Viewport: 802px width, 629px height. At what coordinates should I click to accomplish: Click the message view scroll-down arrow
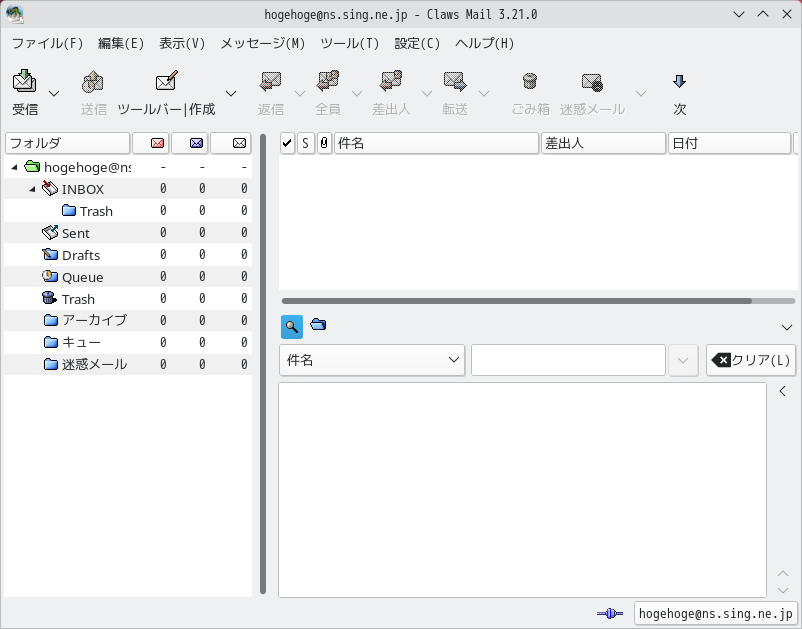click(x=783, y=590)
